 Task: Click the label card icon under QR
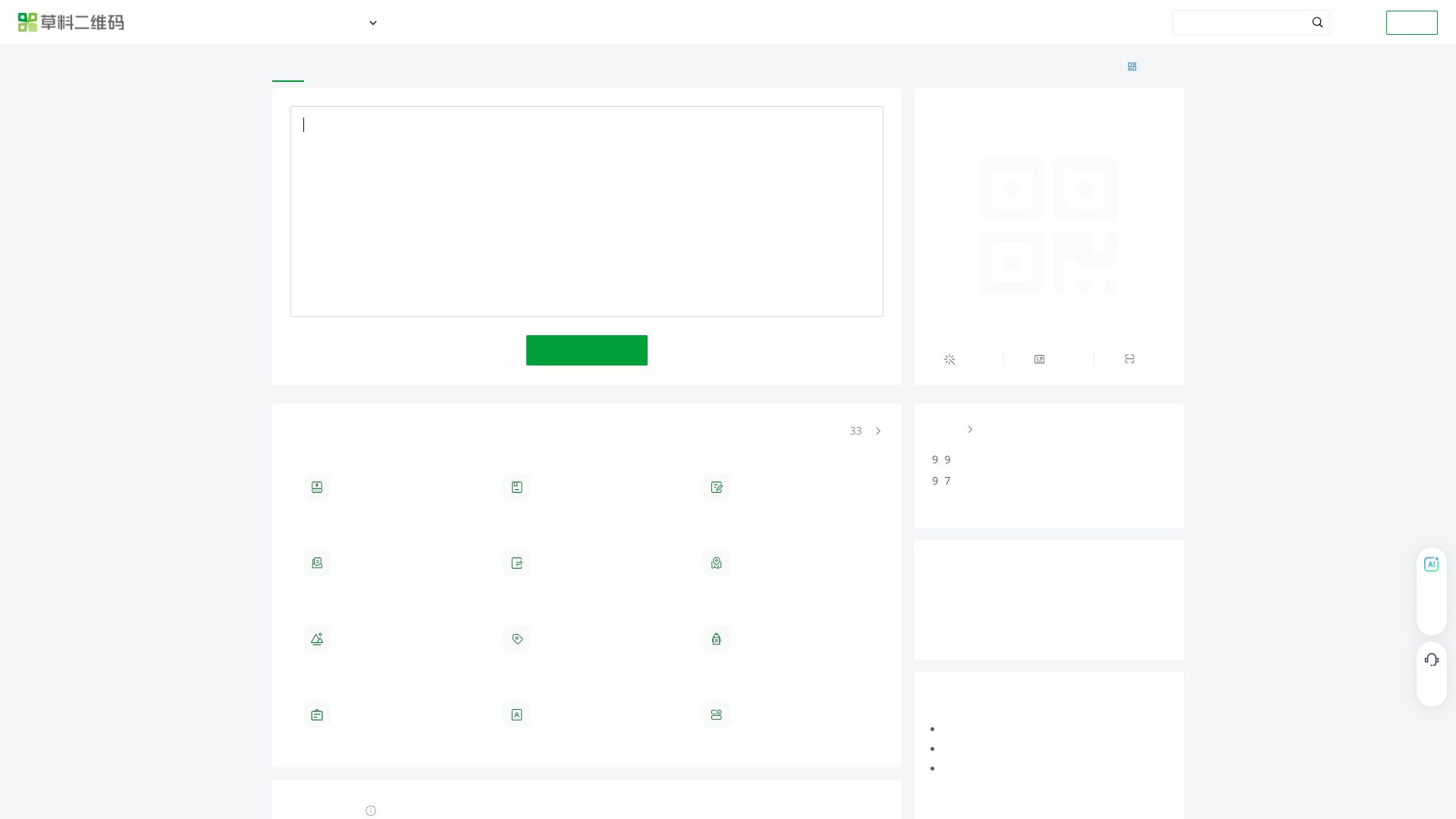coord(1040,359)
